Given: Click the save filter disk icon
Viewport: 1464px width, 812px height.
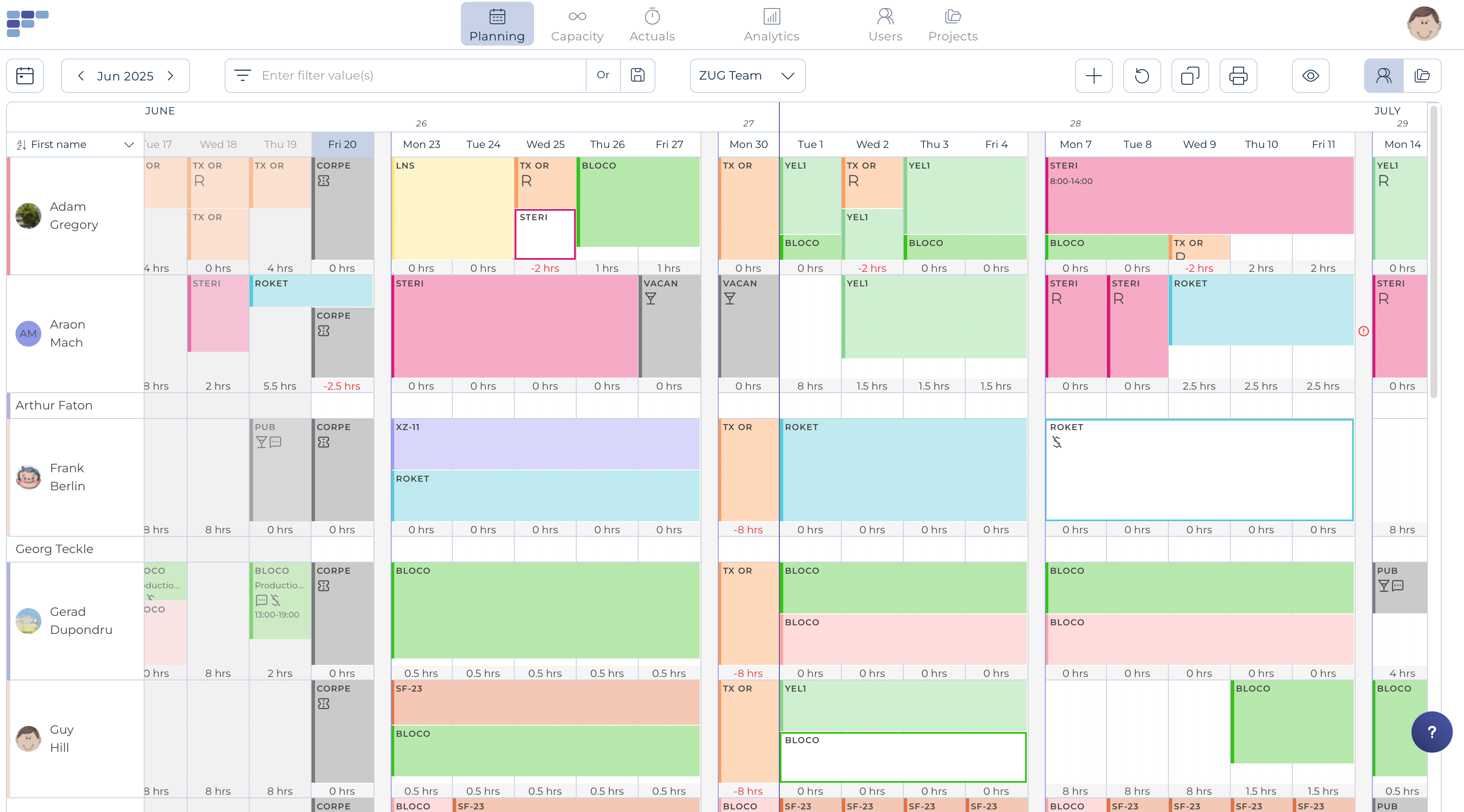Looking at the screenshot, I should click(638, 76).
